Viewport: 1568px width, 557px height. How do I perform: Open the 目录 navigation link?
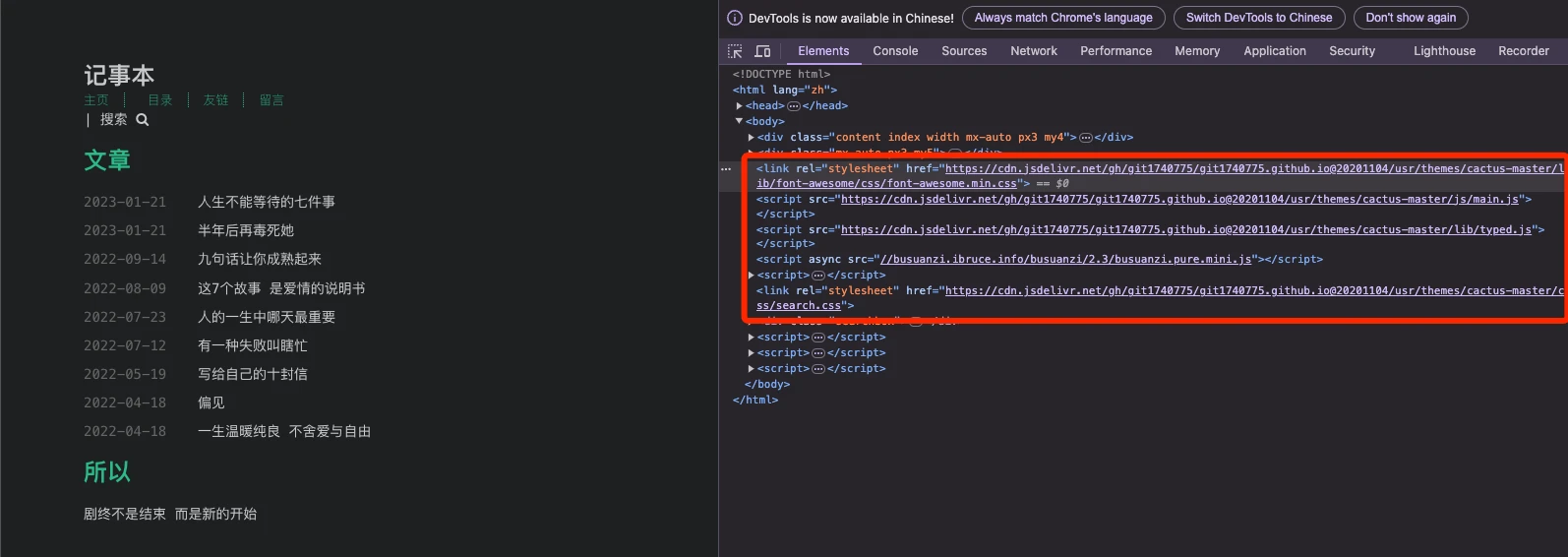(x=160, y=100)
